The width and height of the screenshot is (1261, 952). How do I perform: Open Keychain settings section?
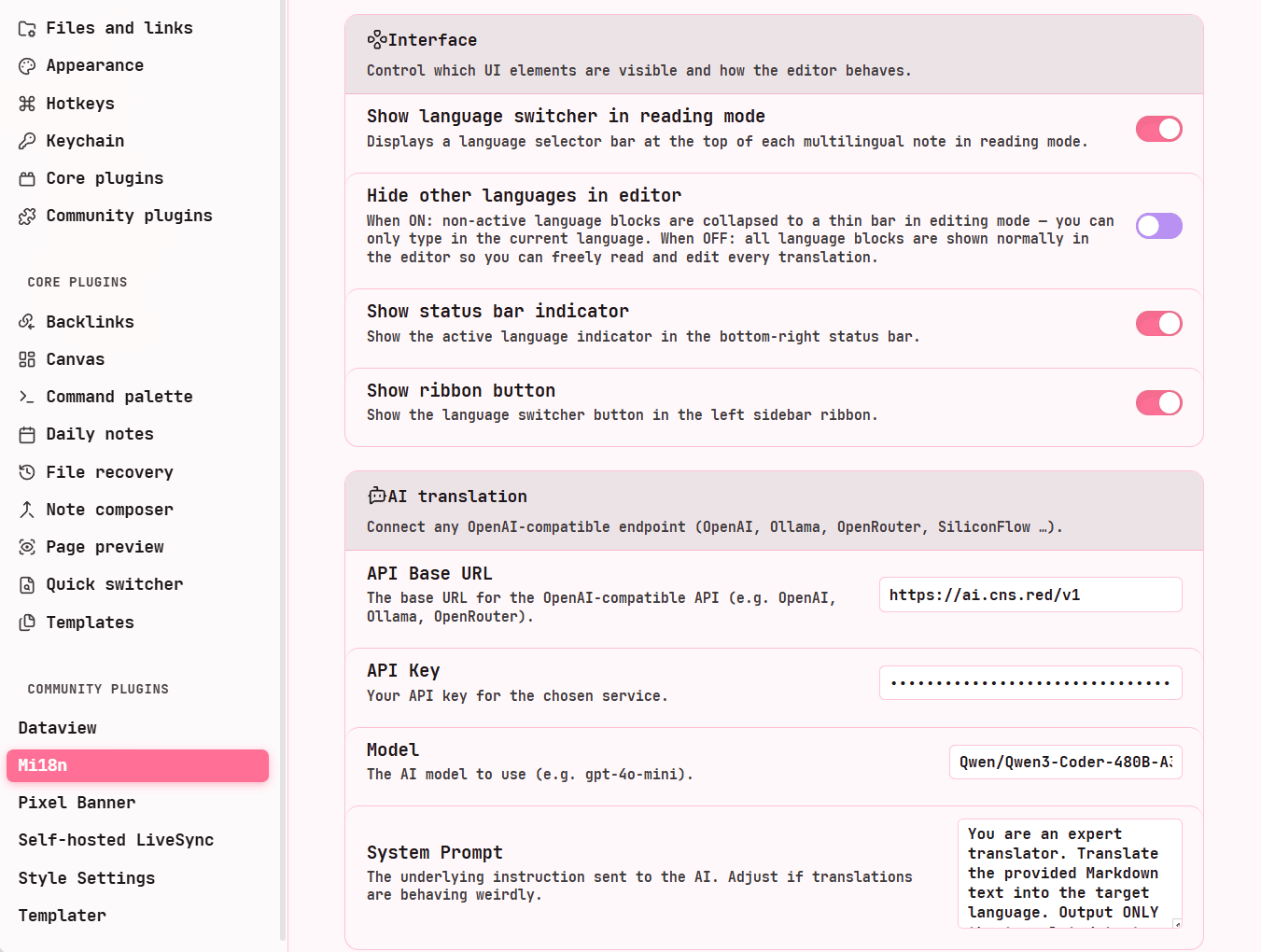pos(137,141)
